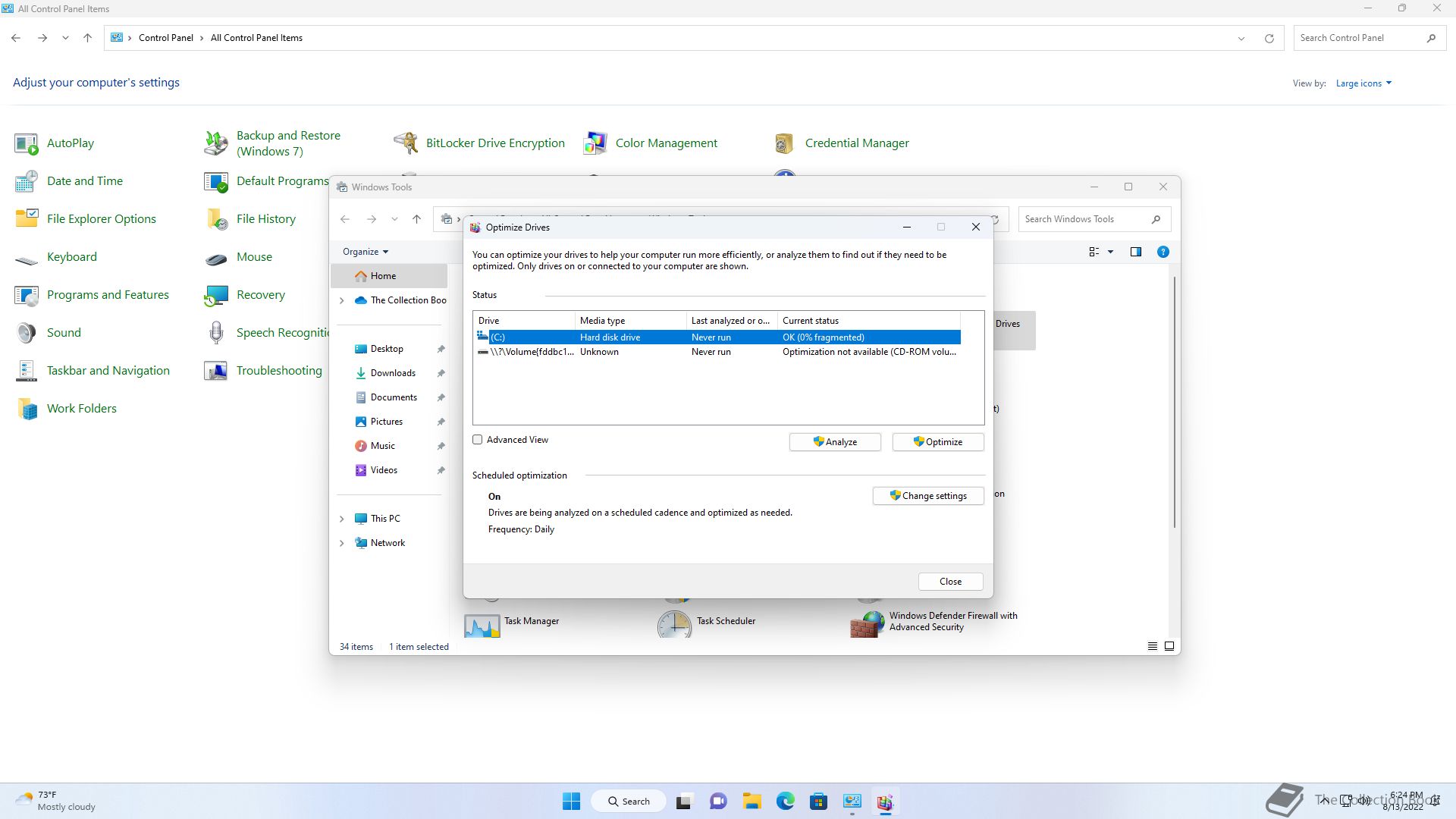Select the \\?\Volume drive row
The image size is (1456, 819).
point(717,352)
